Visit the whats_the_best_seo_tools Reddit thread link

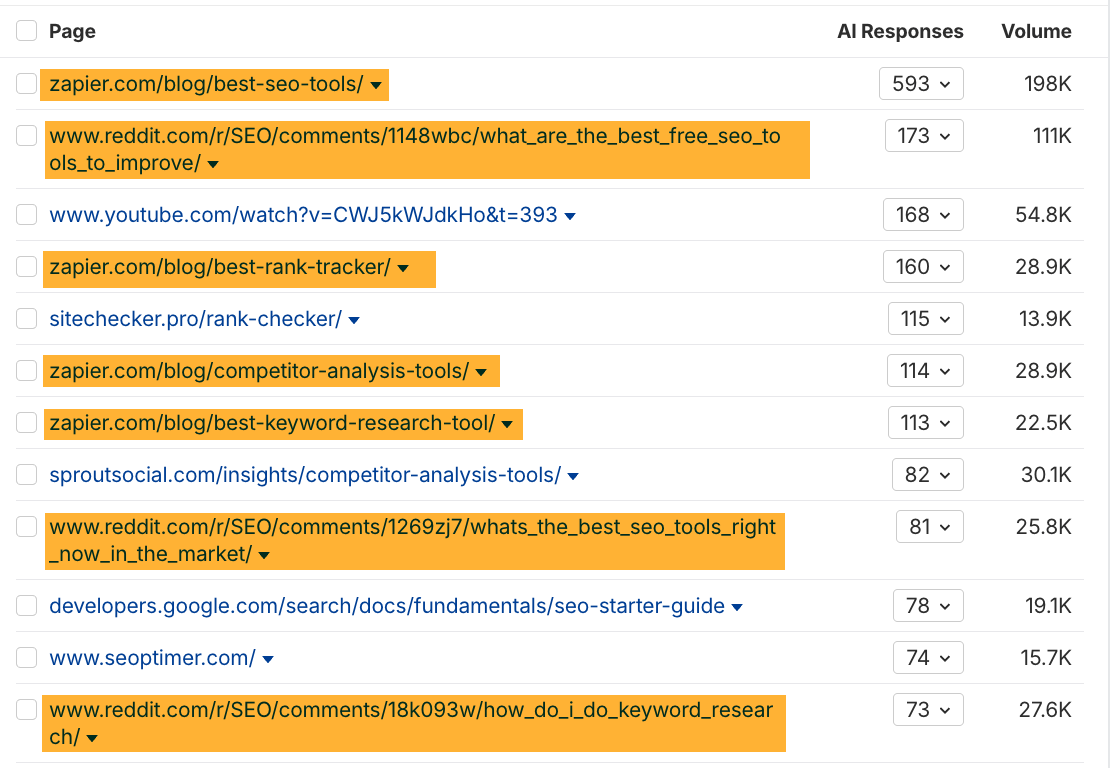click(x=410, y=526)
